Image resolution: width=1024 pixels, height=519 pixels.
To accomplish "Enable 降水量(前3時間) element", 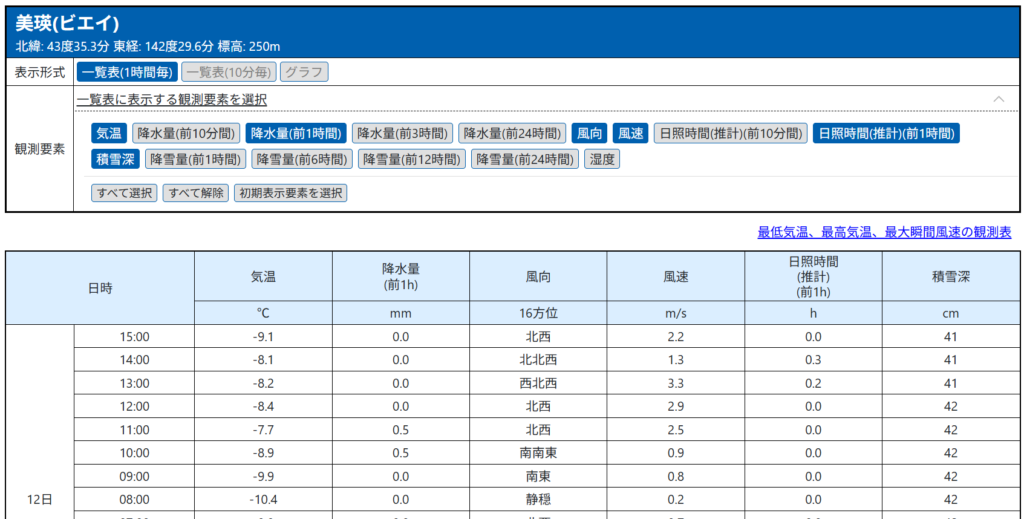I will 402,133.
